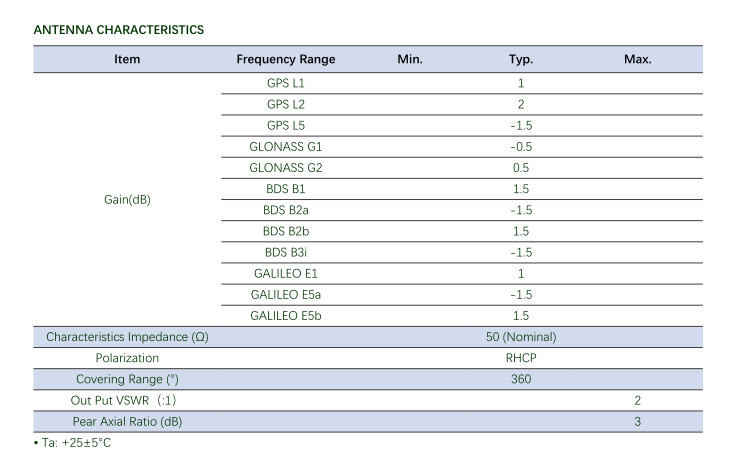Click the Typ. column header
Image resolution: width=735 pixels, height=459 pixels.
tap(521, 59)
